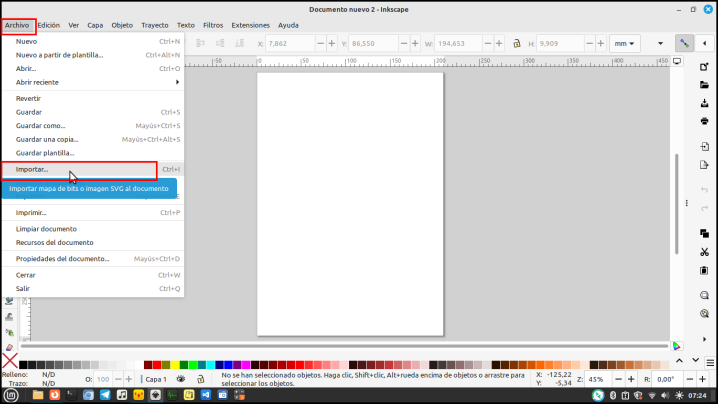Select Nuevo in the Archivo menu

click(93, 41)
